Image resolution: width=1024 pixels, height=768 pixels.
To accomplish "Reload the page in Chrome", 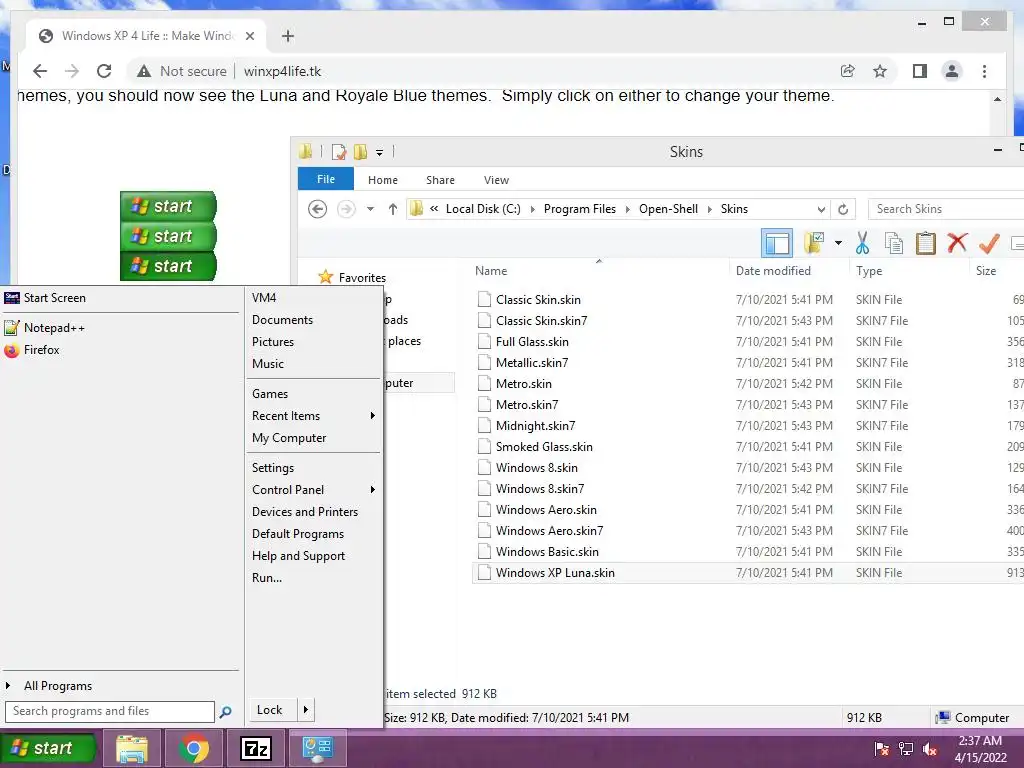I will coord(104,71).
